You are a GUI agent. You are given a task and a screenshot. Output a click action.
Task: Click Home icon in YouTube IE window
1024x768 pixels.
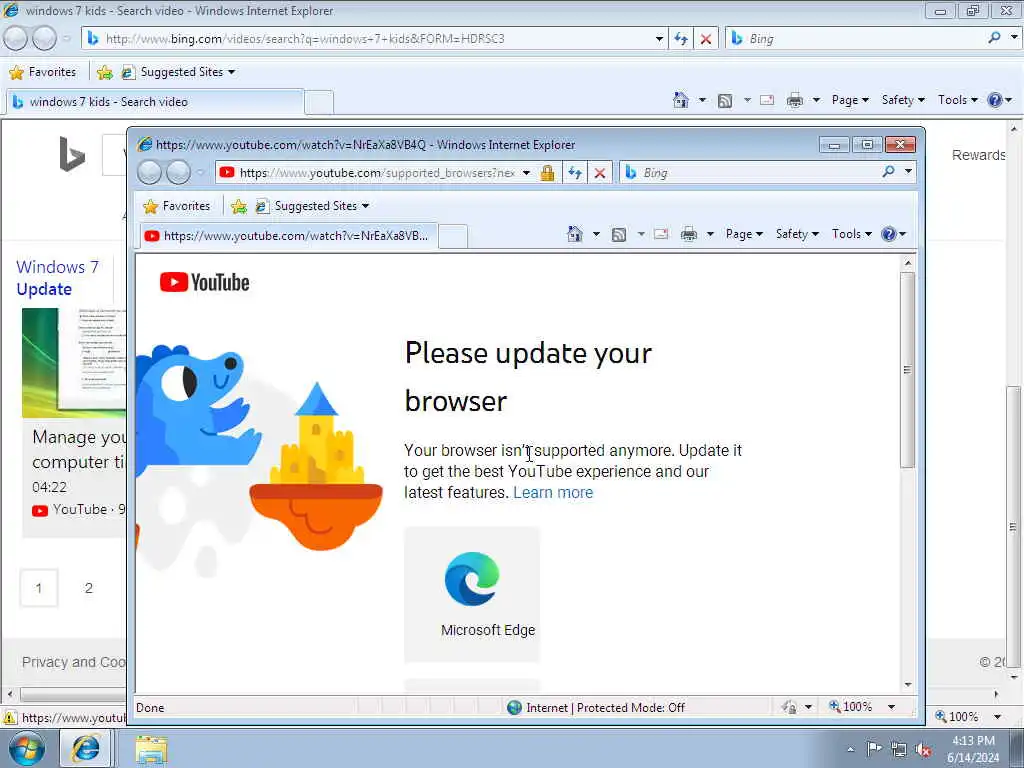coord(575,234)
